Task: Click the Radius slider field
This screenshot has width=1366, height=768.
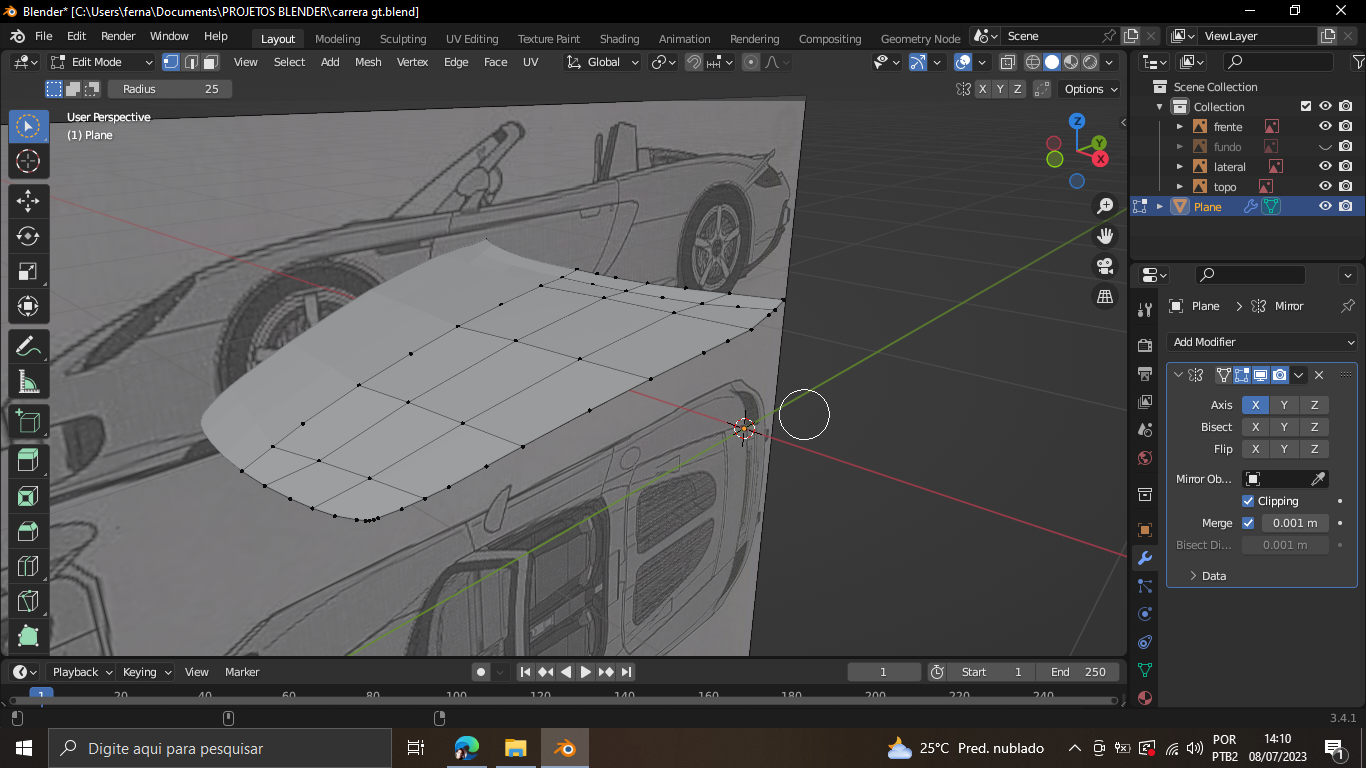Action: click(170, 89)
